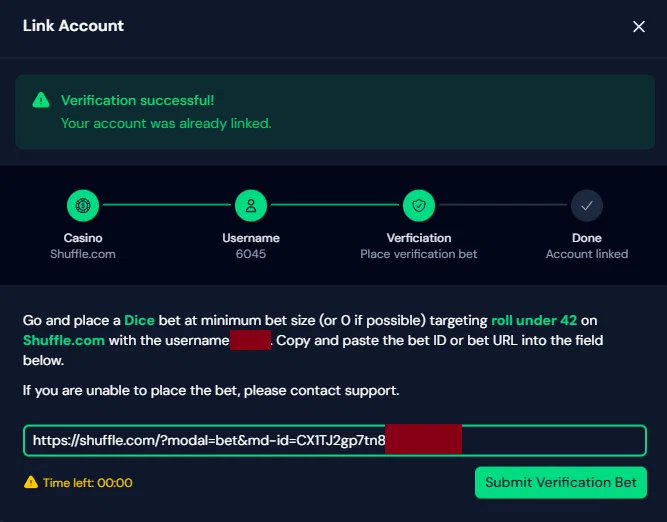
Task: Click the Done step checkmark icon
Action: pos(587,206)
